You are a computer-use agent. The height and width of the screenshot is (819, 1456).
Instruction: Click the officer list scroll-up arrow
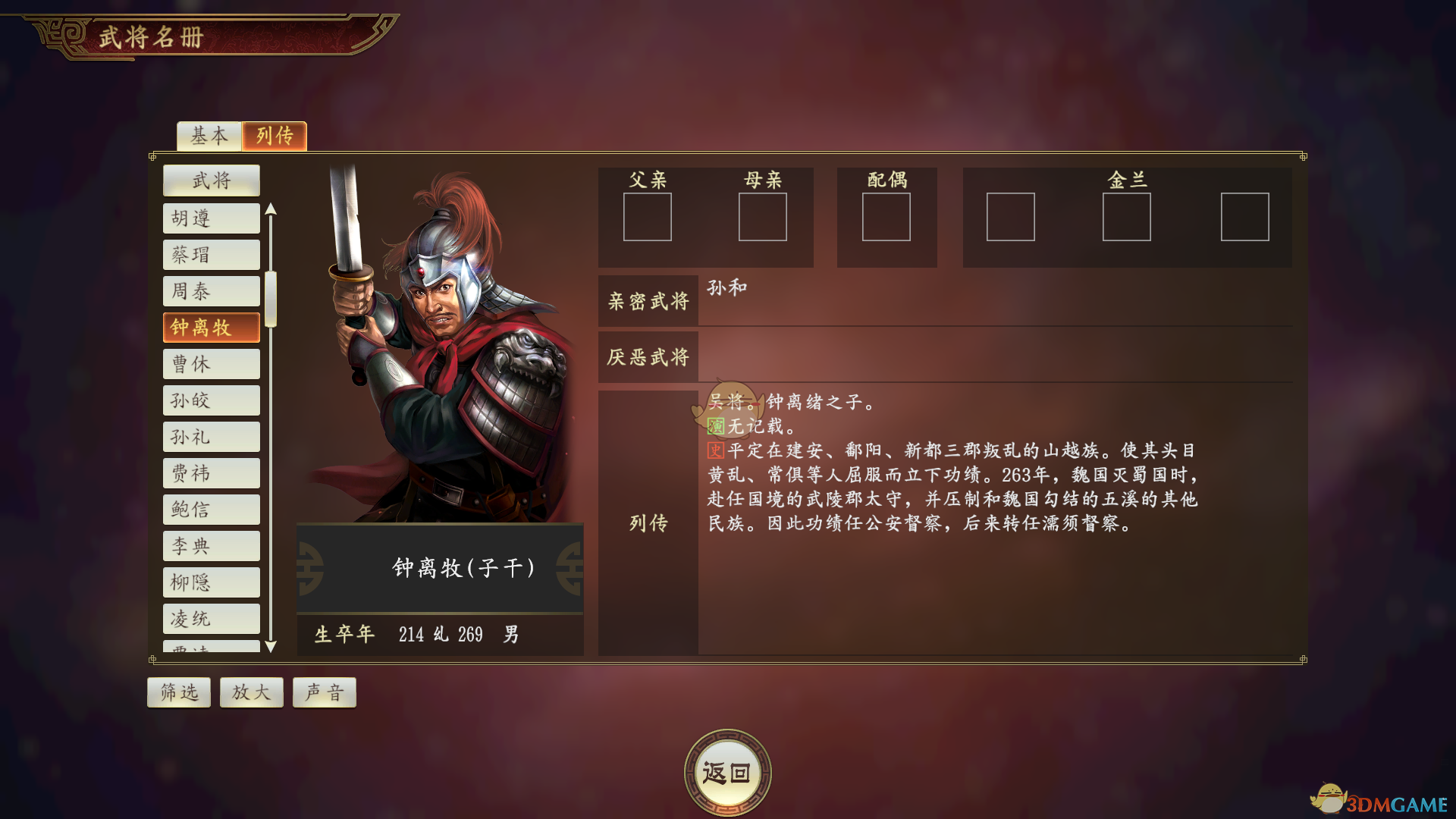click(271, 209)
